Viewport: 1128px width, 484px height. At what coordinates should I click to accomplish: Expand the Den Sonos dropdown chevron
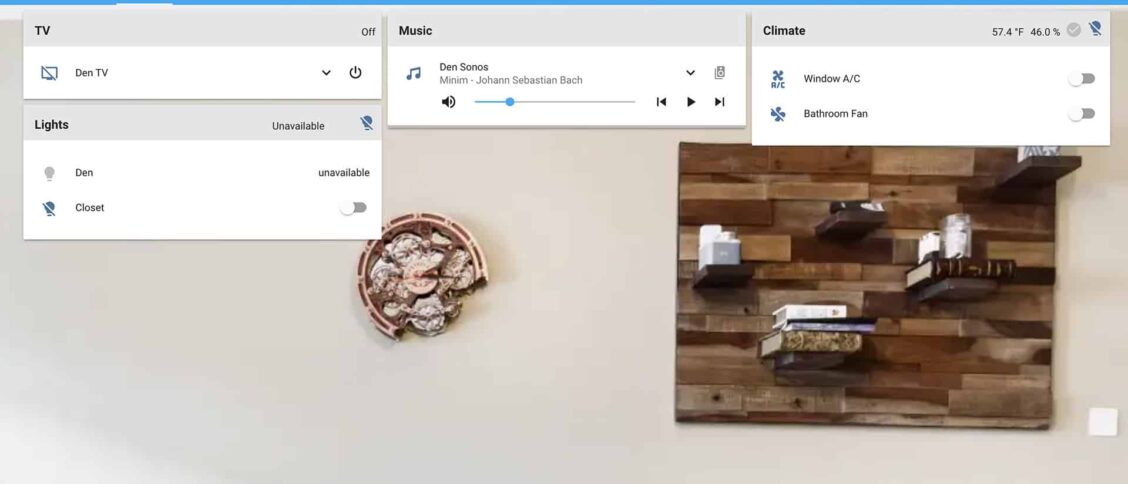coord(690,73)
